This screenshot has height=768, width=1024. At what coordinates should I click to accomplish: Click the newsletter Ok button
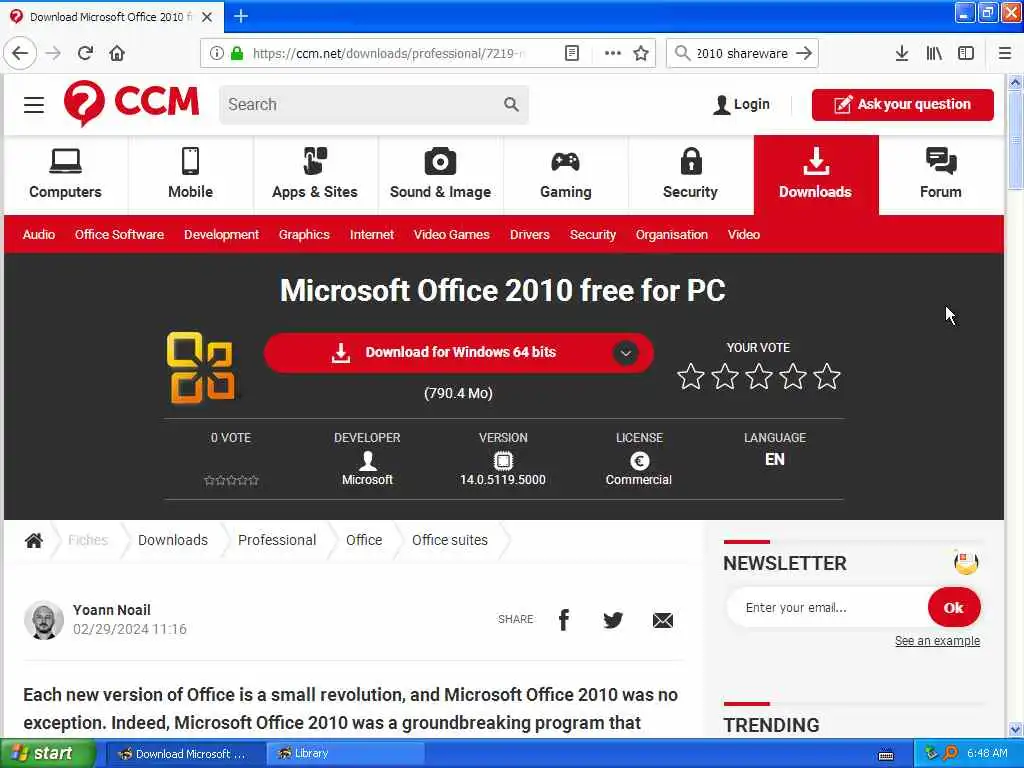coord(953,607)
